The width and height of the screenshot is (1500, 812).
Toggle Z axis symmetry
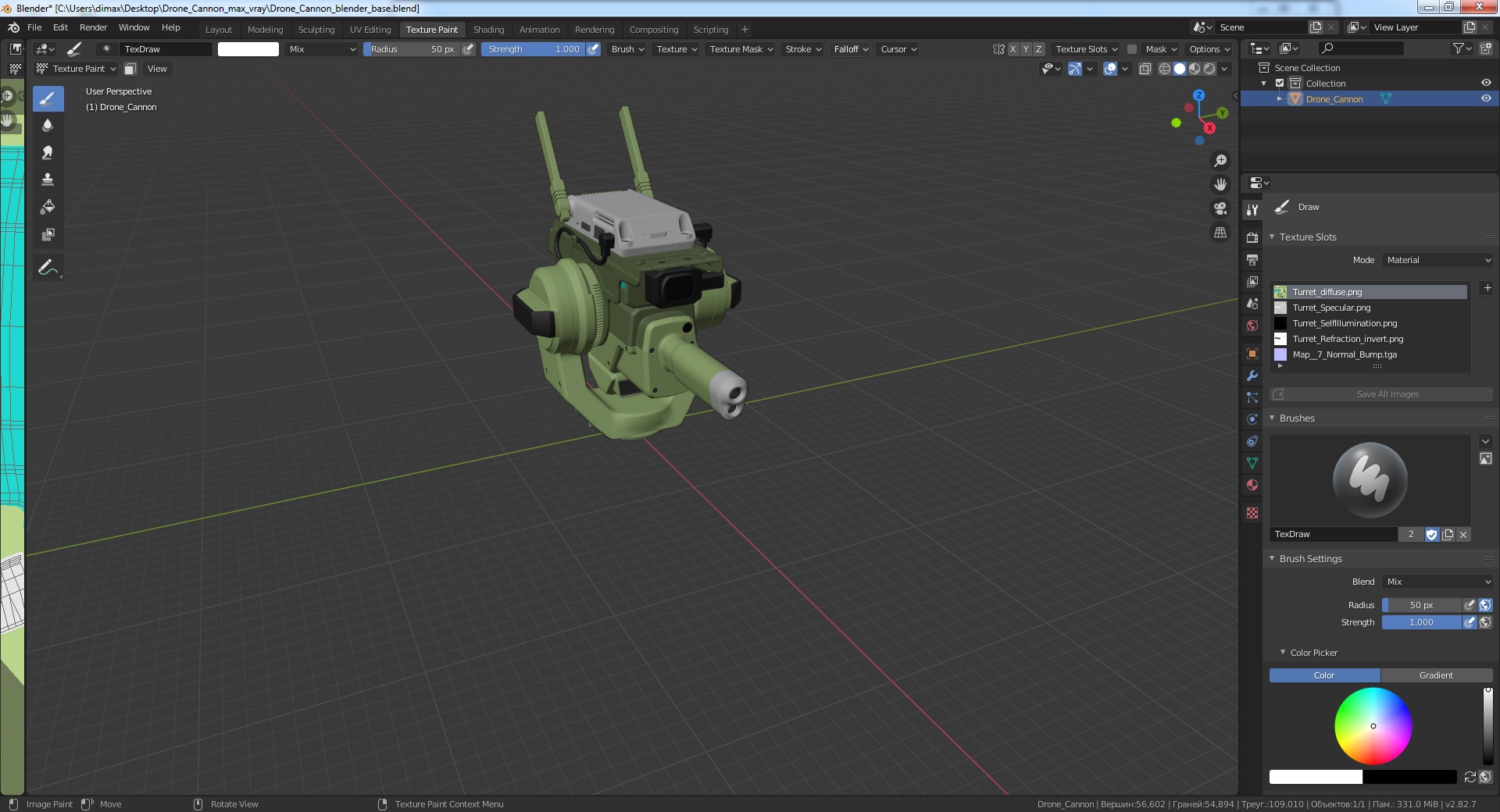1038,49
